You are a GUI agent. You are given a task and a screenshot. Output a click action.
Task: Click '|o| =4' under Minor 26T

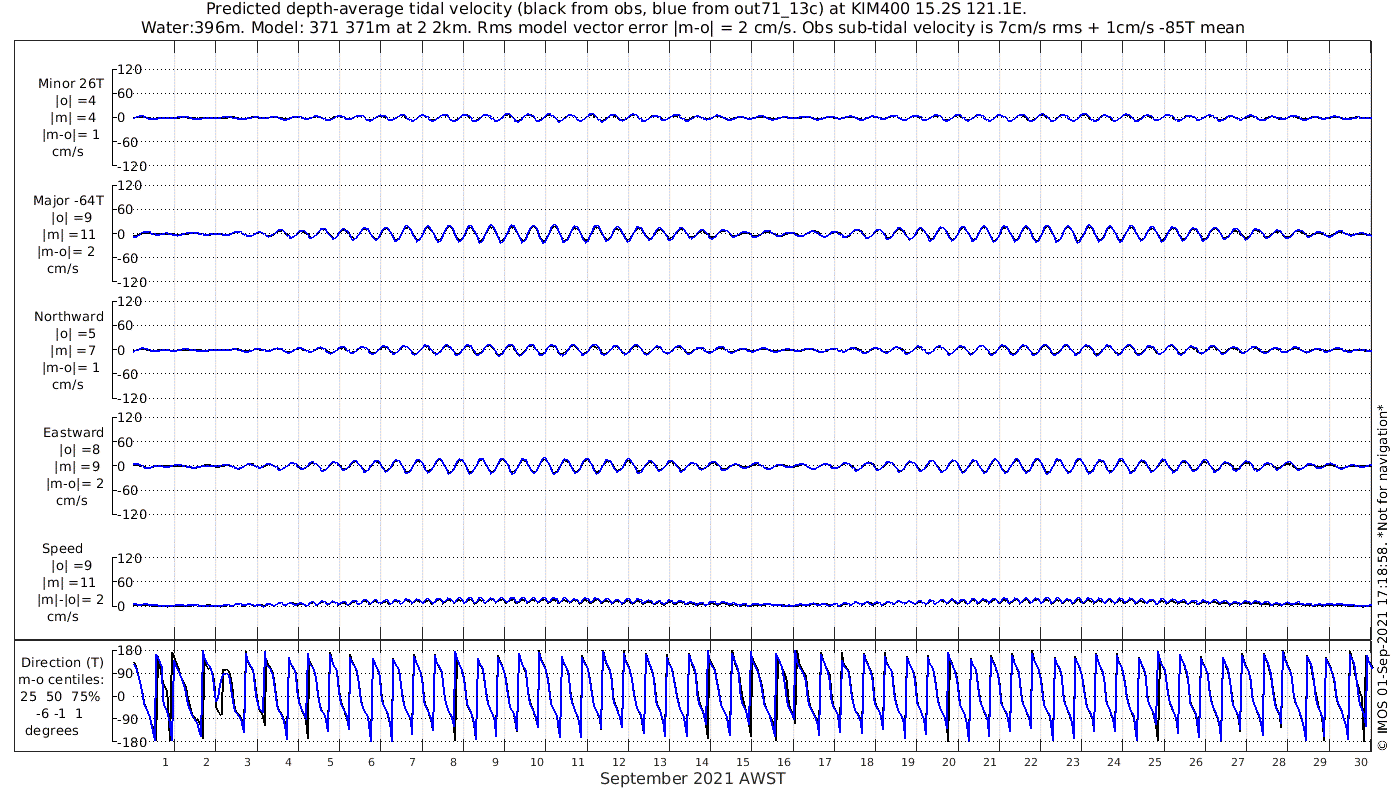[76, 101]
